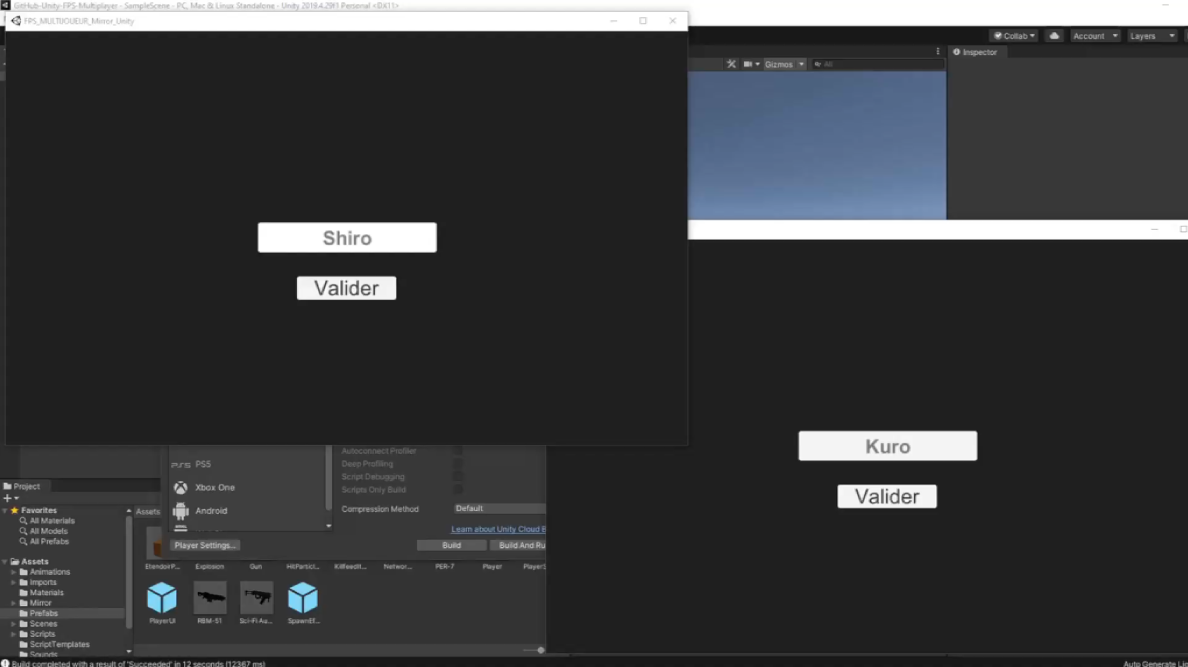
Task: Select the ScriptTemplates folder
Action: tap(59, 644)
